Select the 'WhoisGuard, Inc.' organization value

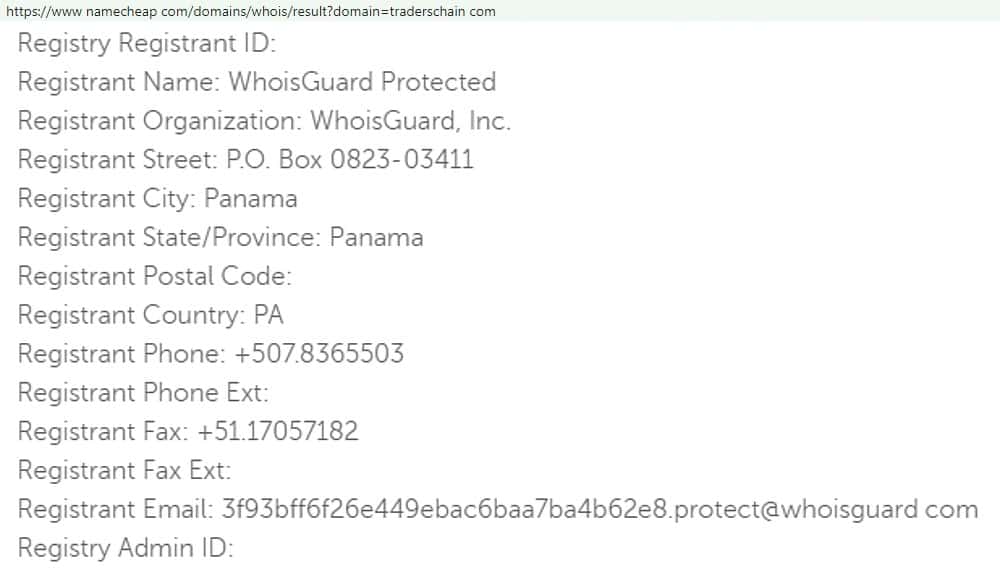tap(410, 121)
